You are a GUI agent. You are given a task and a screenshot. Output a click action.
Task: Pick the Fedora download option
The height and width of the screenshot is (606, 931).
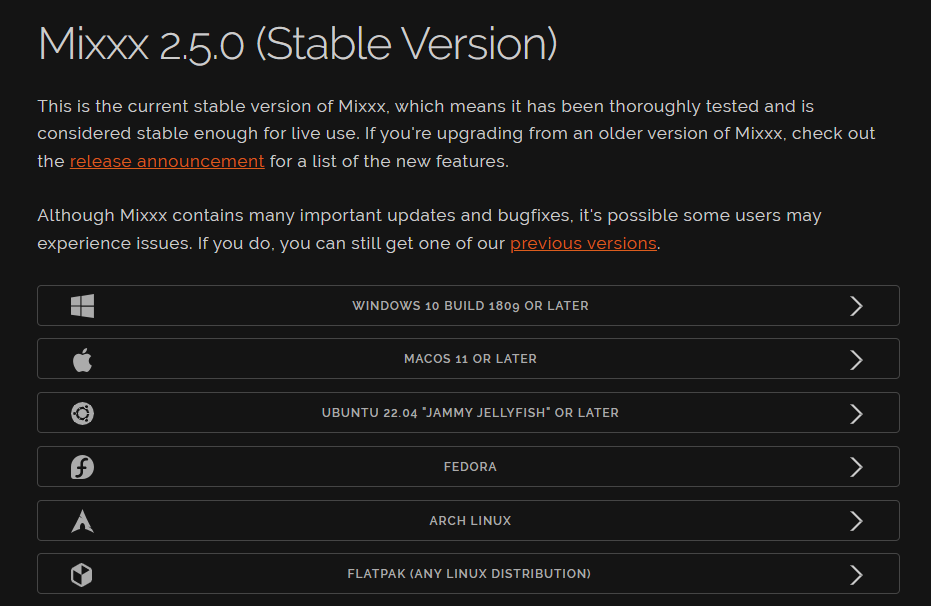tap(470, 467)
